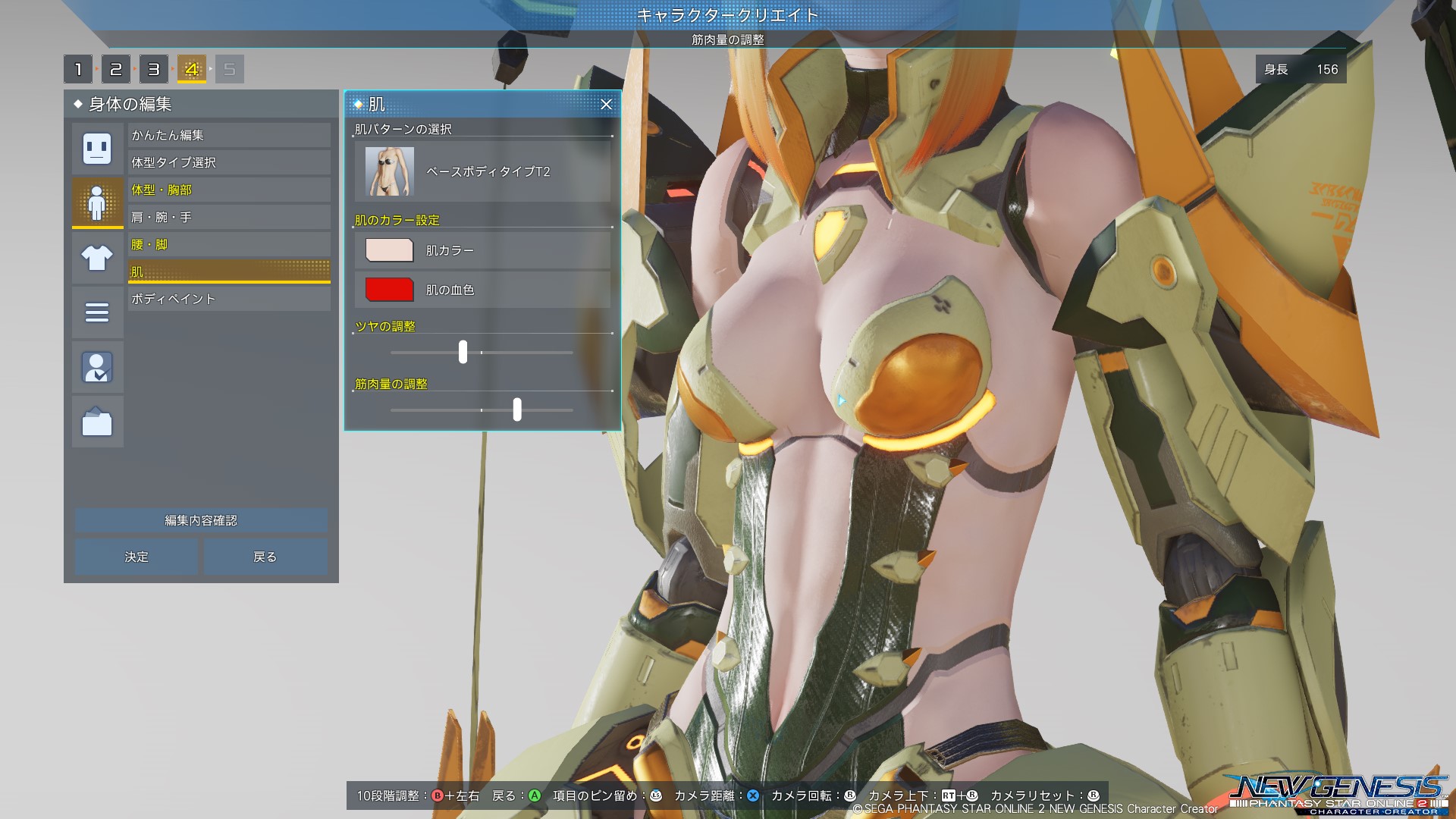Open the costume T-shirt category icon
The image size is (1456, 819).
97,258
